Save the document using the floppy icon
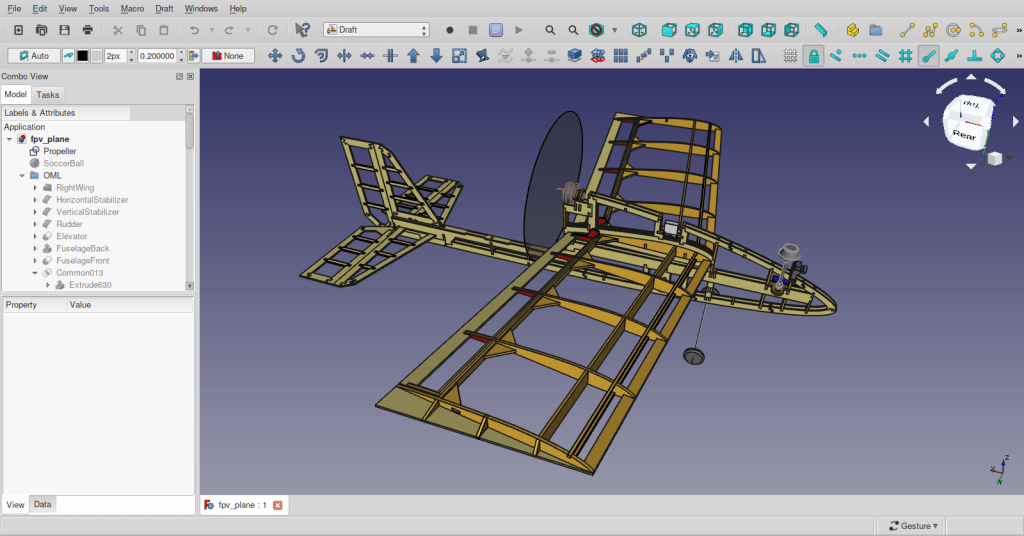Image resolution: width=1024 pixels, height=536 pixels. pyautogui.click(x=64, y=30)
